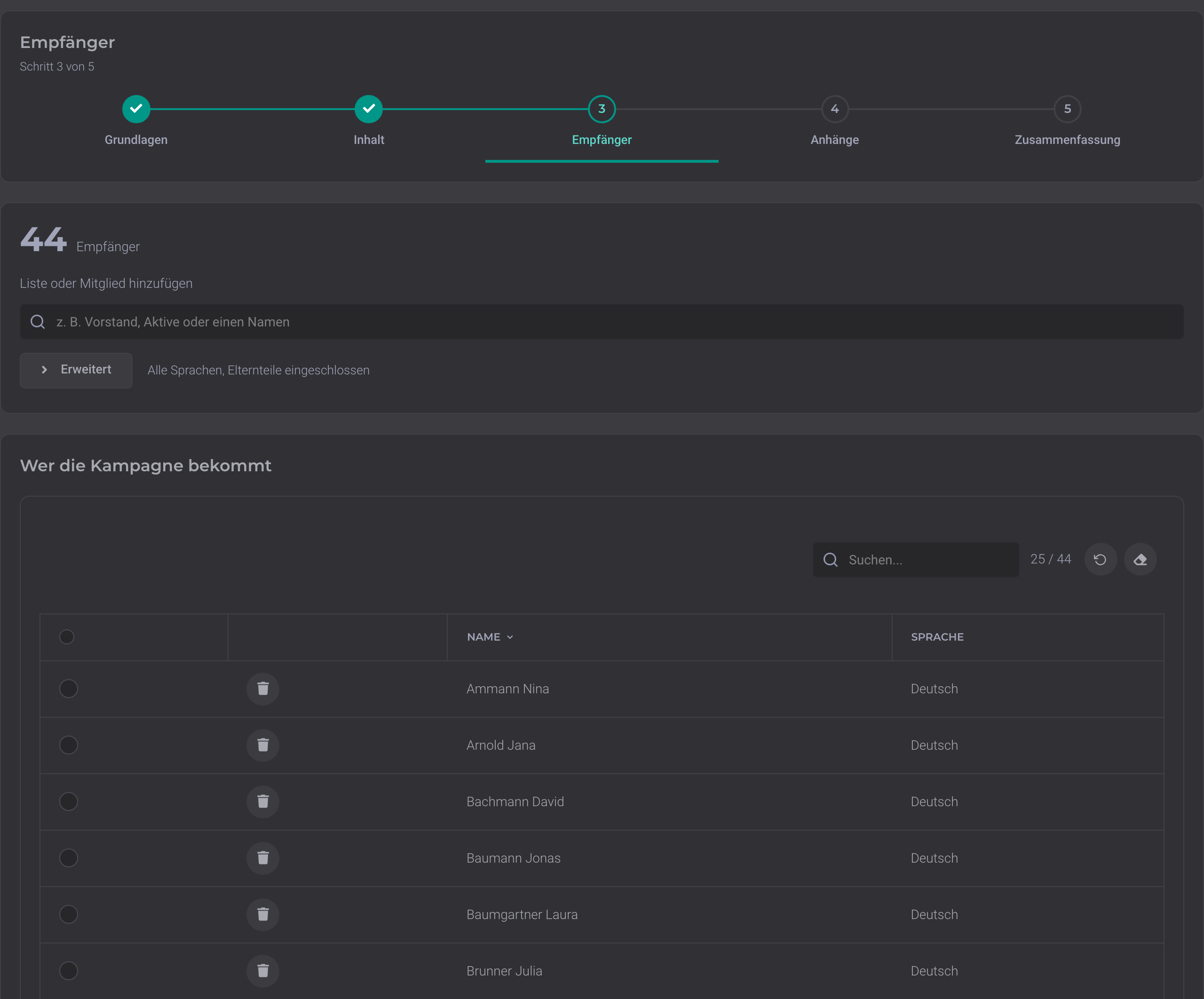
Task: Click the name Brunner Julia
Action: pyautogui.click(x=505, y=971)
